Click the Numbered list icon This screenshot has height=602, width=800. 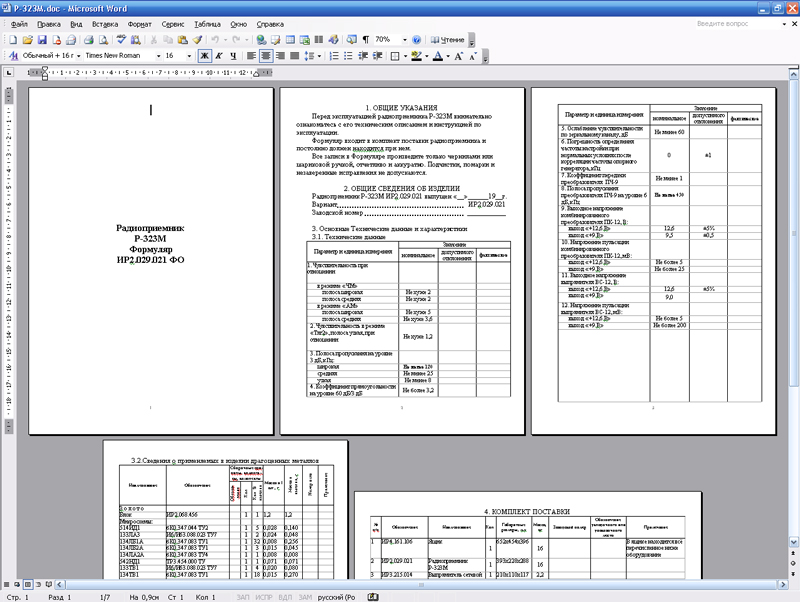point(334,56)
